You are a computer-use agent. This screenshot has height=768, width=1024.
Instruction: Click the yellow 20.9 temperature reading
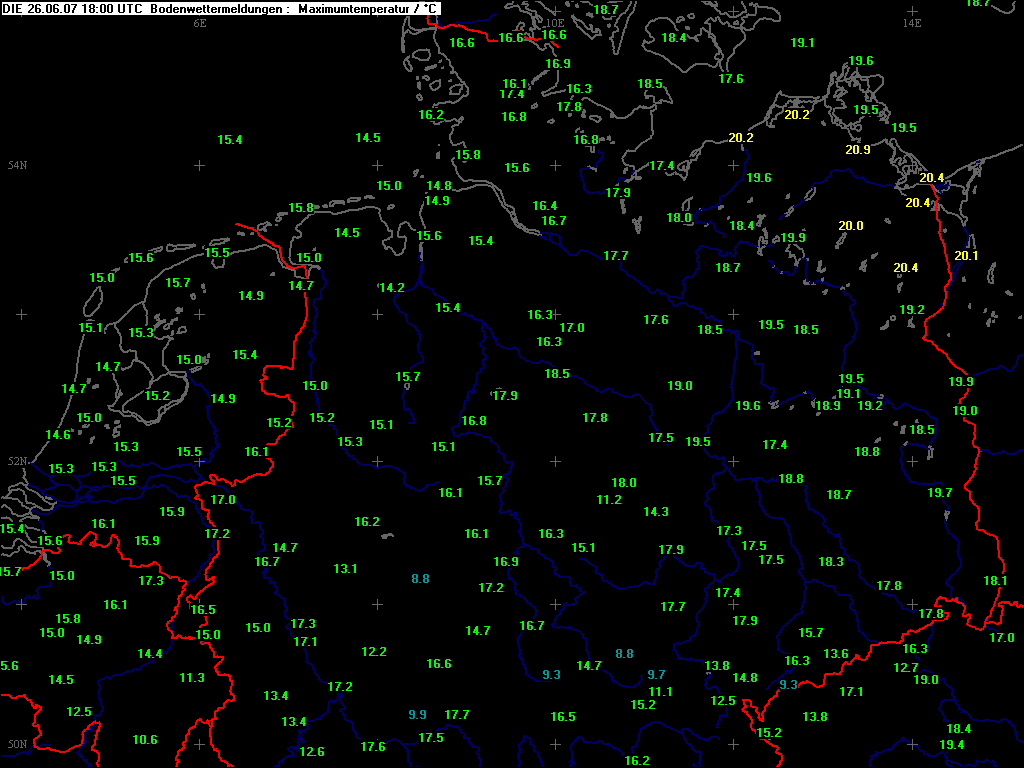857,150
